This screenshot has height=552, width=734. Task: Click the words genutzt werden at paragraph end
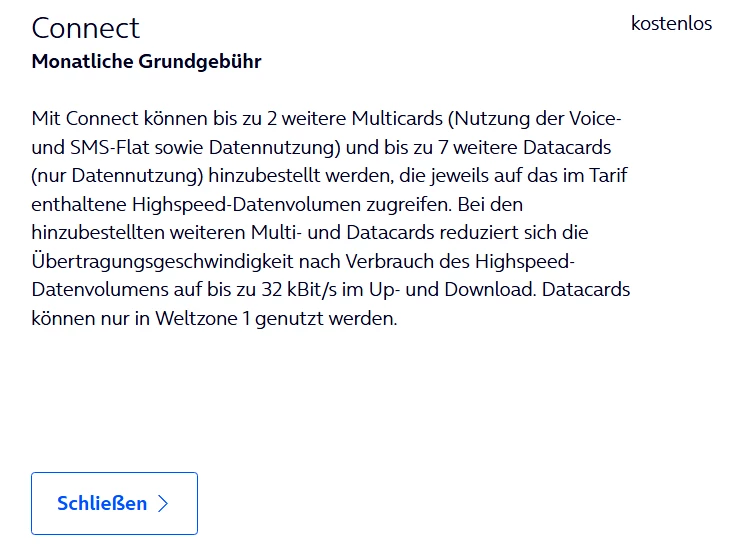(x=326, y=319)
